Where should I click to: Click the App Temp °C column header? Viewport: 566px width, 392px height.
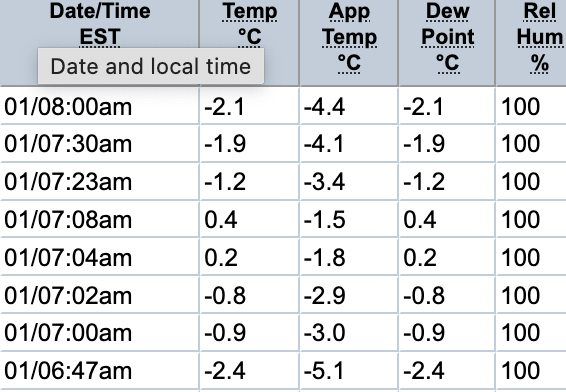pyautogui.click(x=349, y=37)
